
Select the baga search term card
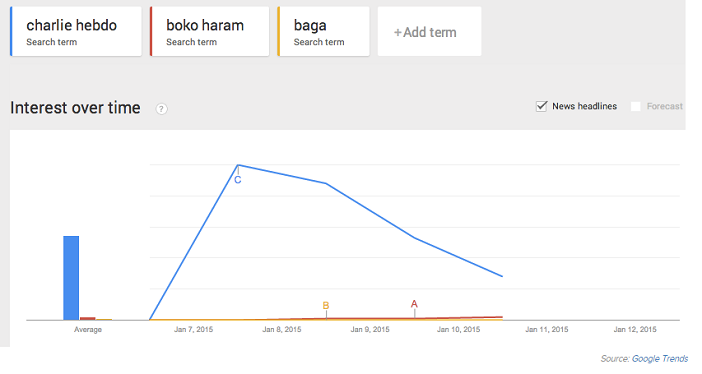pos(323,31)
